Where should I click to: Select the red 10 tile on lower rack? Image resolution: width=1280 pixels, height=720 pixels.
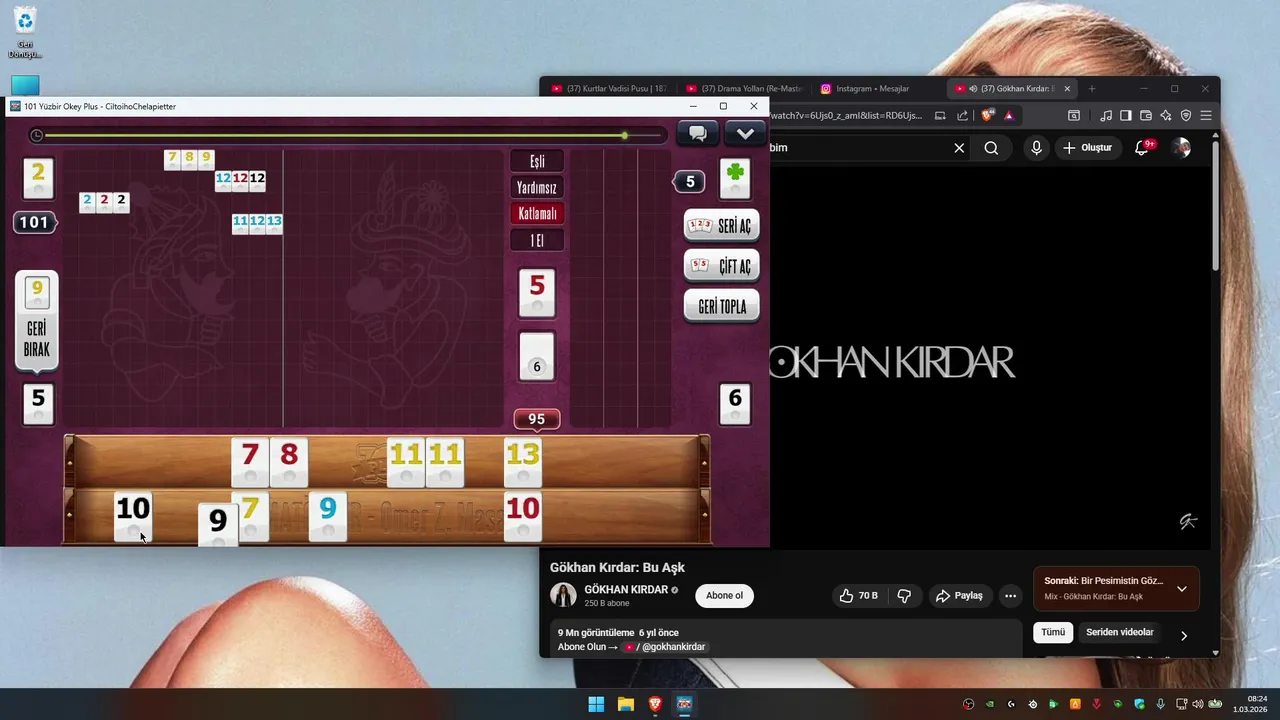[x=523, y=516]
